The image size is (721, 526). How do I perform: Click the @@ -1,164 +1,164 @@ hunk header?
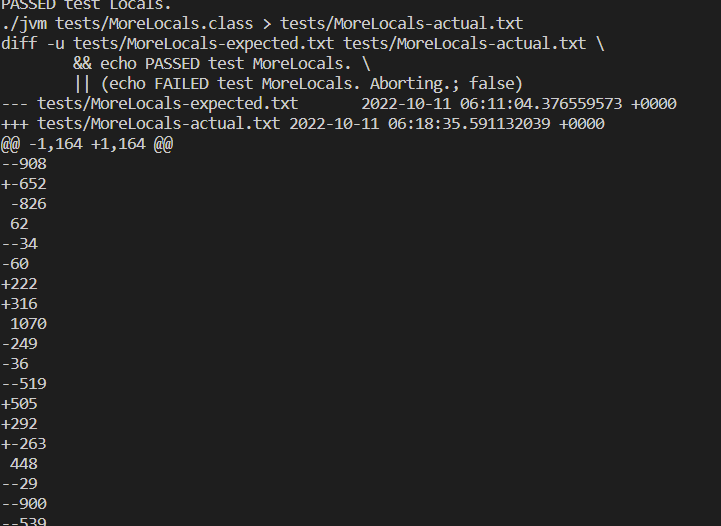pos(88,144)
